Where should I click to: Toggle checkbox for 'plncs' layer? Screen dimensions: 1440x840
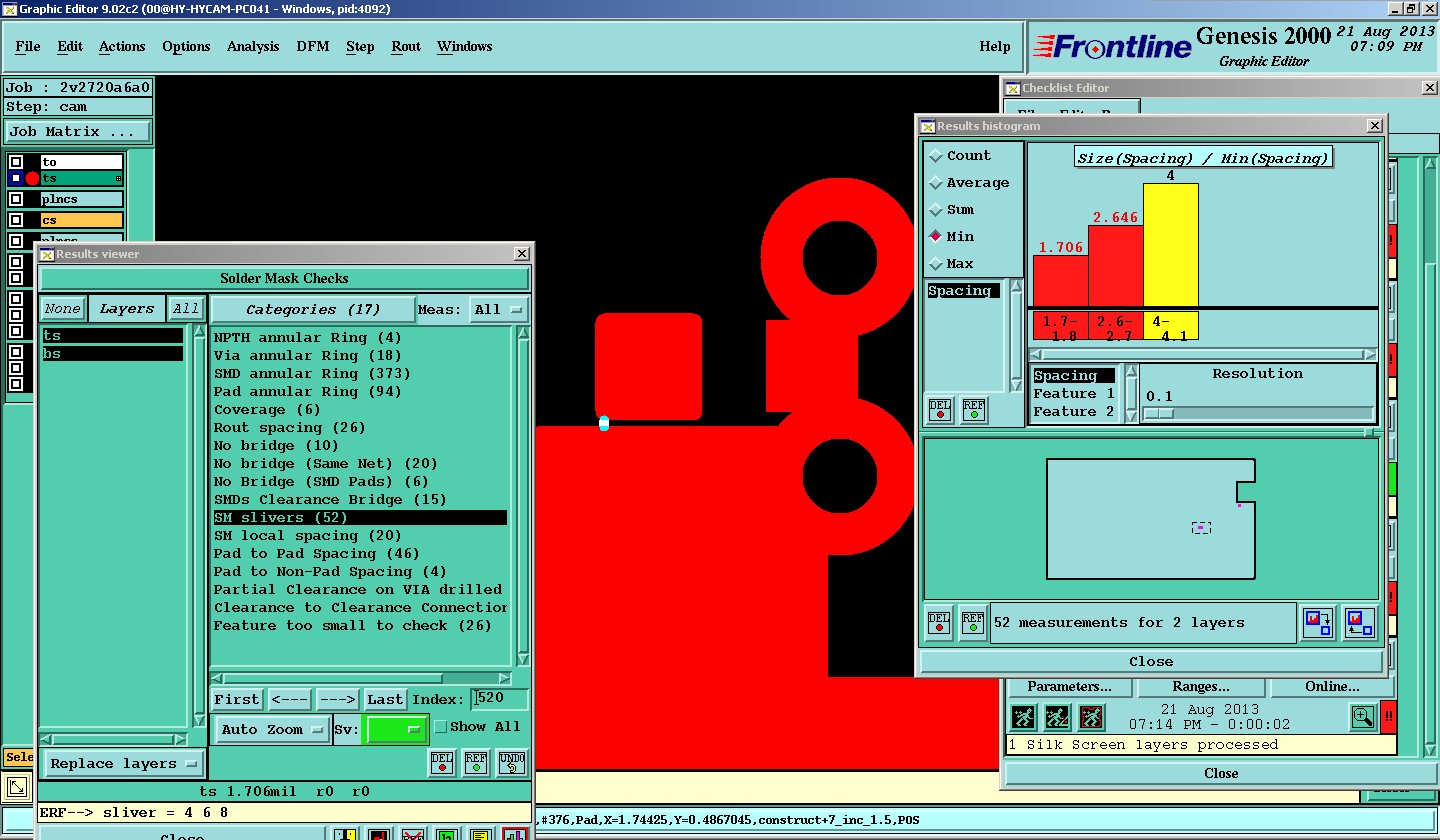tap(16, 199)
